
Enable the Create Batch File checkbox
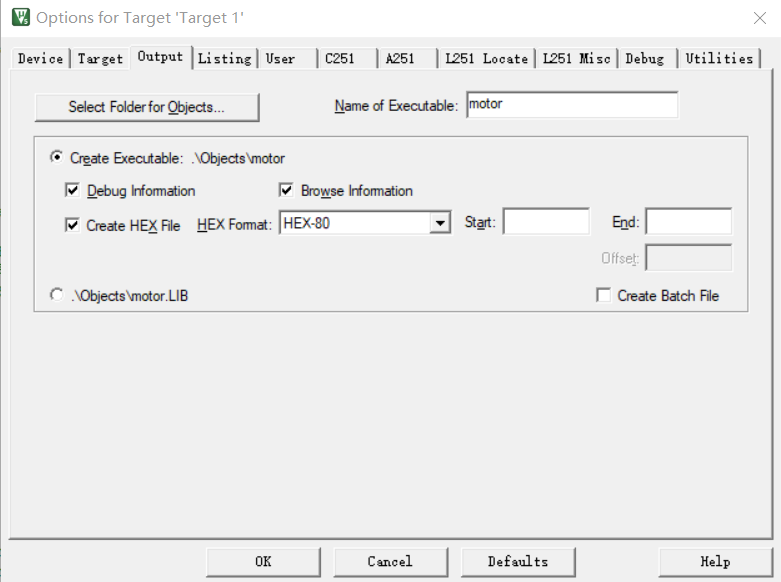pyautogui.click(x=604, y=295)
